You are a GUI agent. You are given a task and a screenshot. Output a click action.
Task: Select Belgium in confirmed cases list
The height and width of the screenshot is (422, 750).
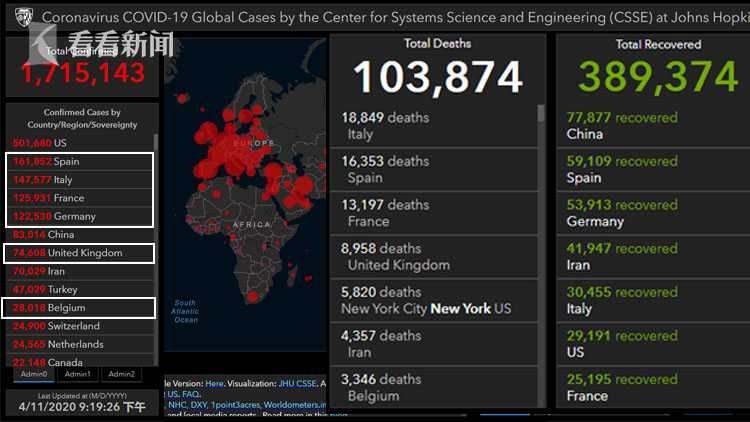[80, 308]
